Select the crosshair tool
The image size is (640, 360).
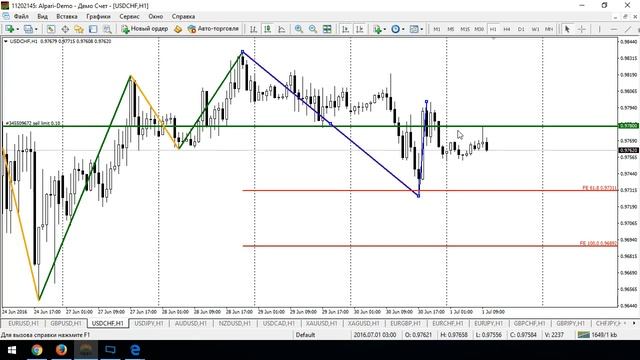(582, 29)
